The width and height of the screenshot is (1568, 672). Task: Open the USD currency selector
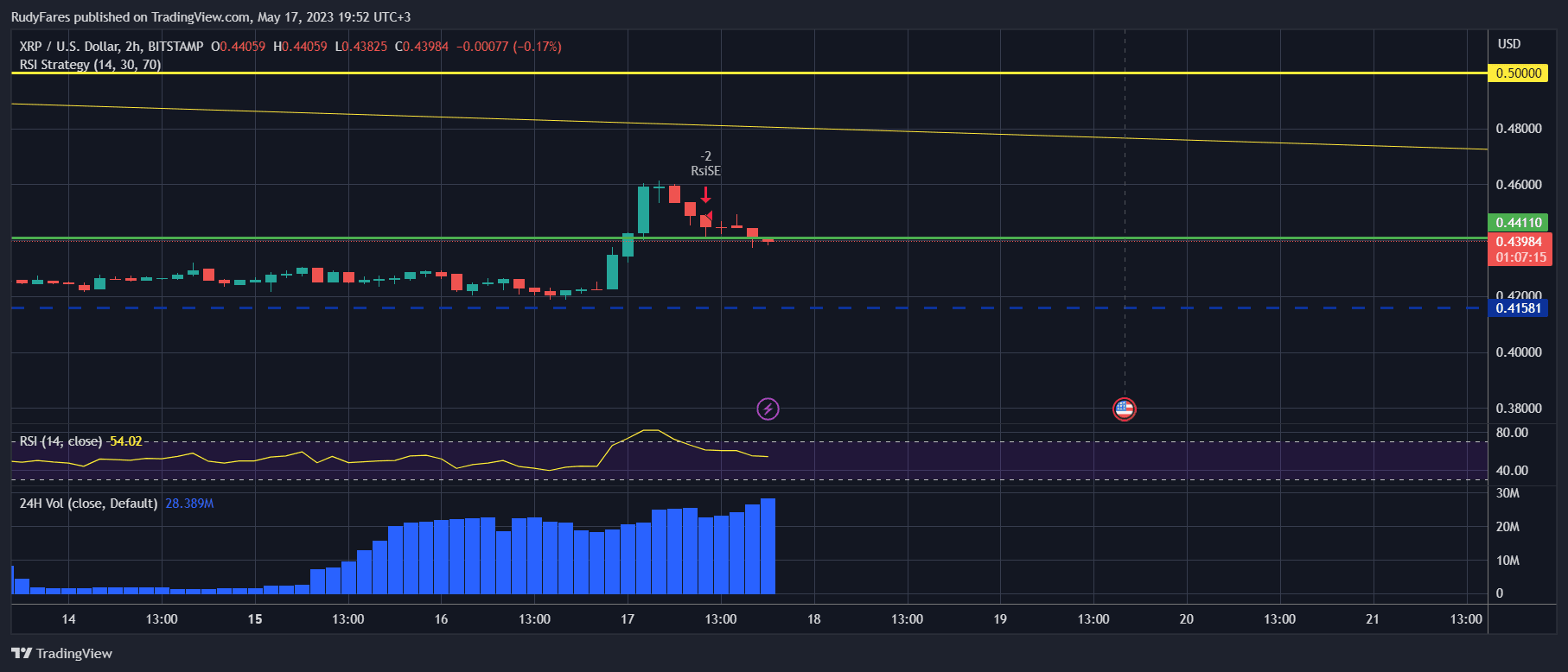click(x=1508, y=44)
